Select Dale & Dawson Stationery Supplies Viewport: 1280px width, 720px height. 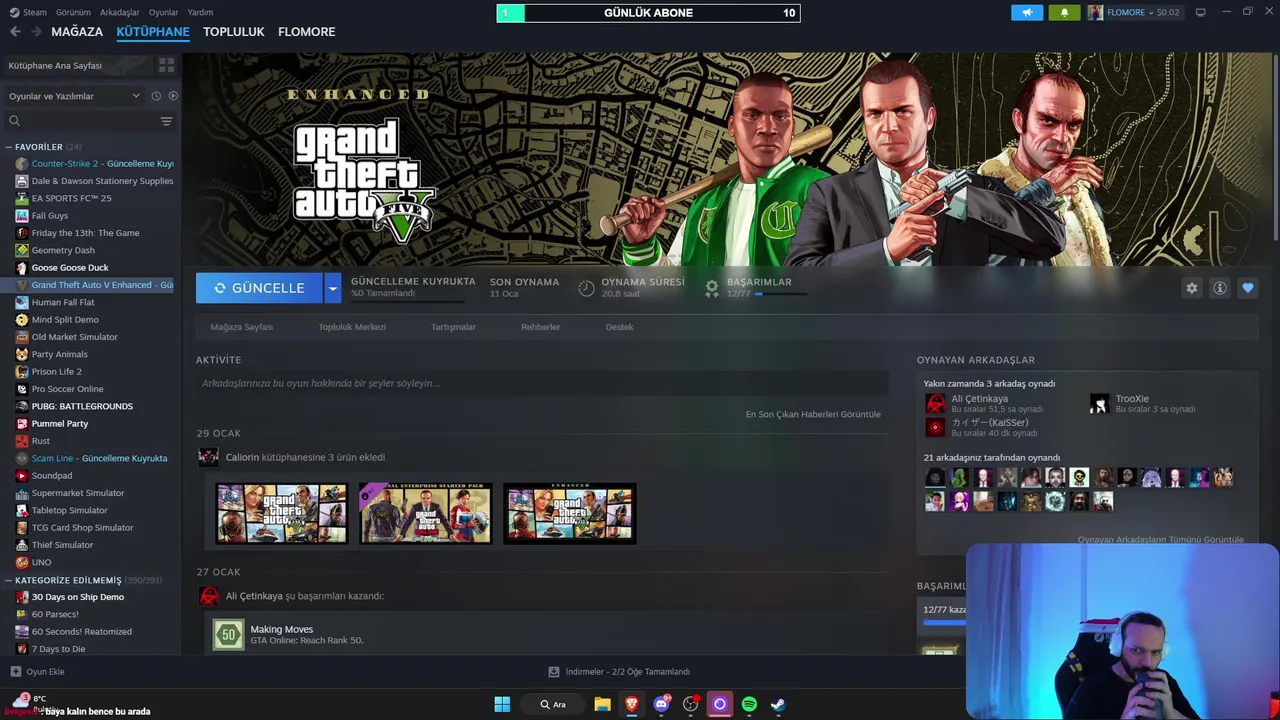coord(94,181)
